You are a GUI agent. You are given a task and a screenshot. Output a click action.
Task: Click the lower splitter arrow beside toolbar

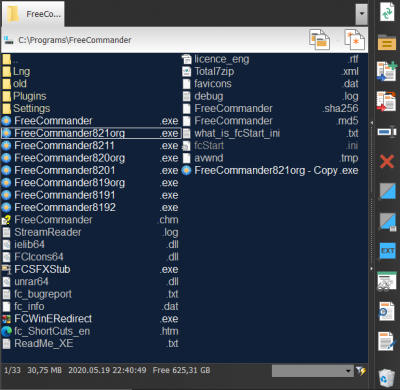pyautogui.click(x=372, y=268)
